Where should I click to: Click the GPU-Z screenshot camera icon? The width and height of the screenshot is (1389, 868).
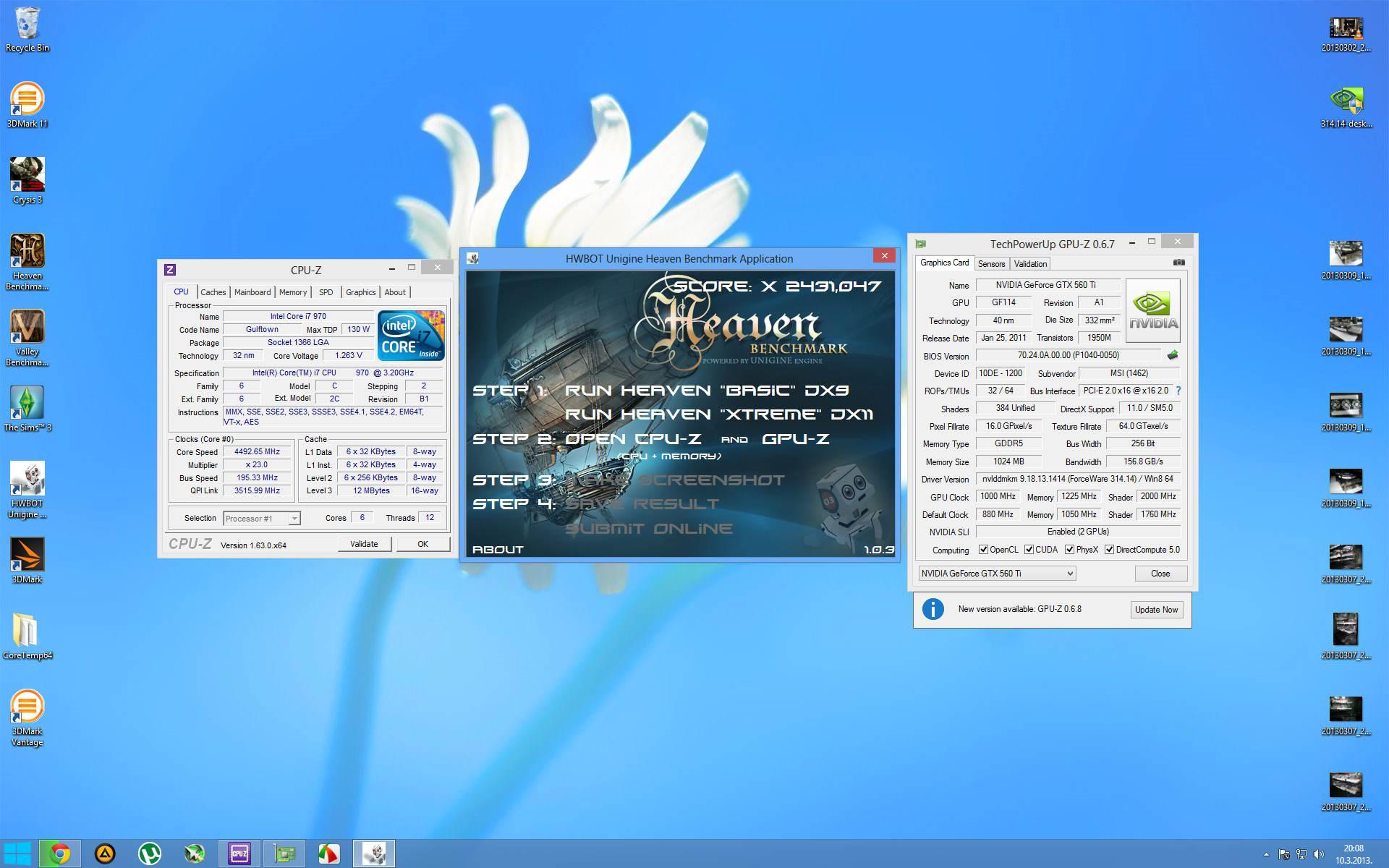tap(1178, 263)
